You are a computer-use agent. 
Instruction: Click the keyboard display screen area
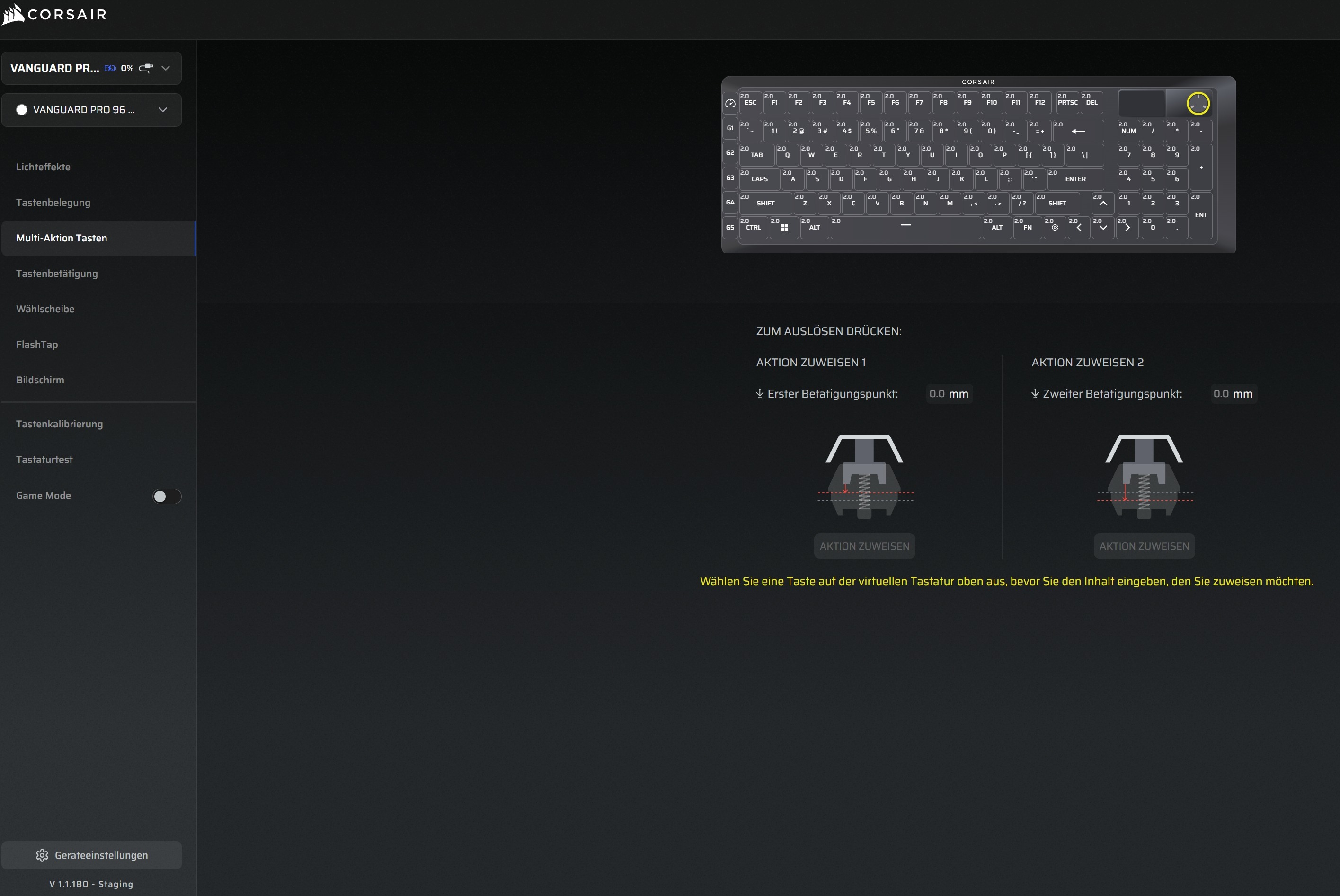1141,104
